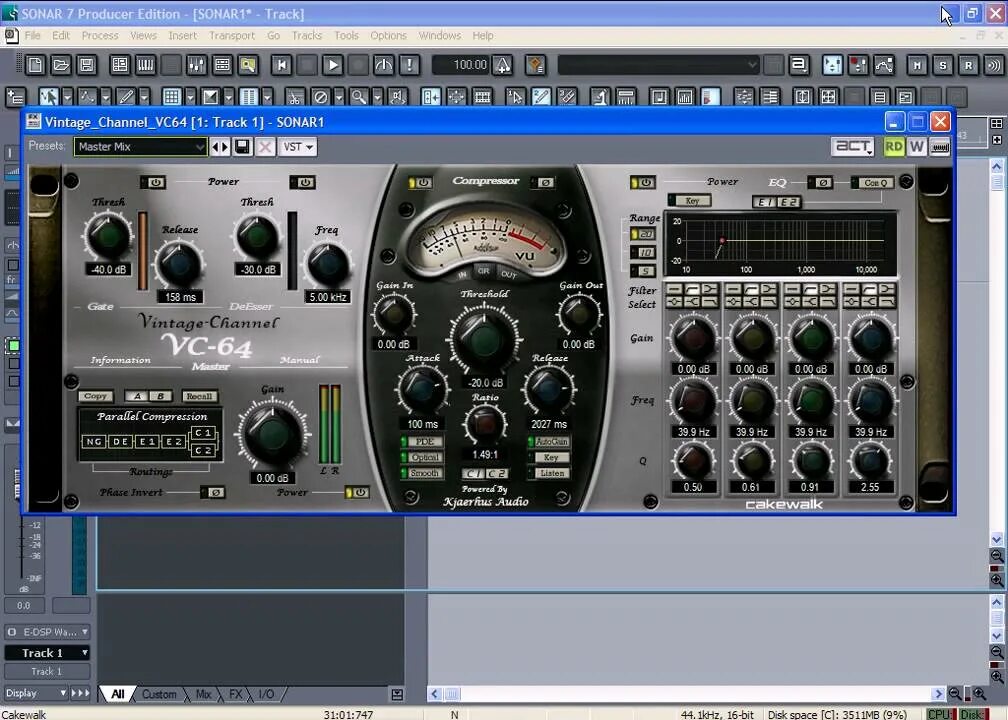Click the snap to grid icon

click(x=172, y=97)
